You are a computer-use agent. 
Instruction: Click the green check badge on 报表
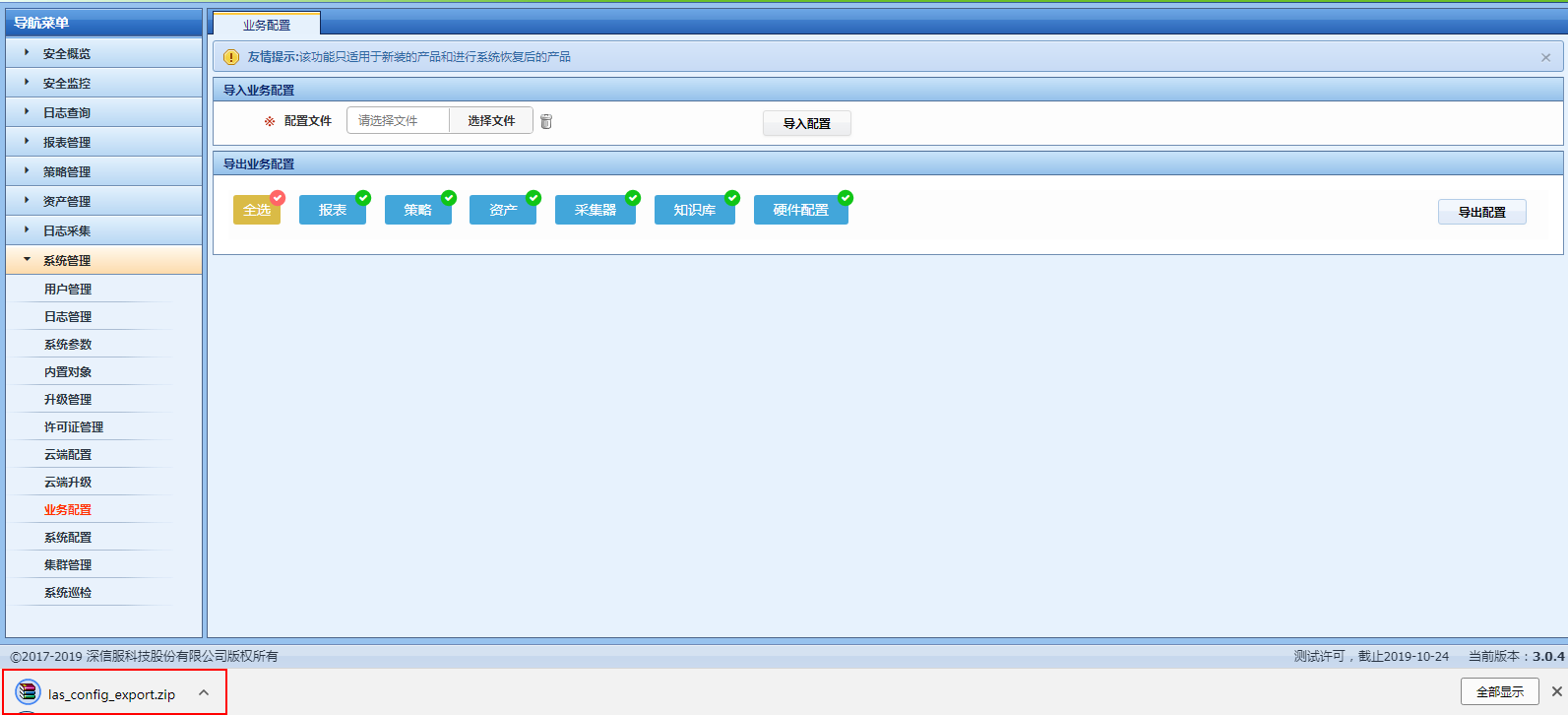(x=363, y=198)
